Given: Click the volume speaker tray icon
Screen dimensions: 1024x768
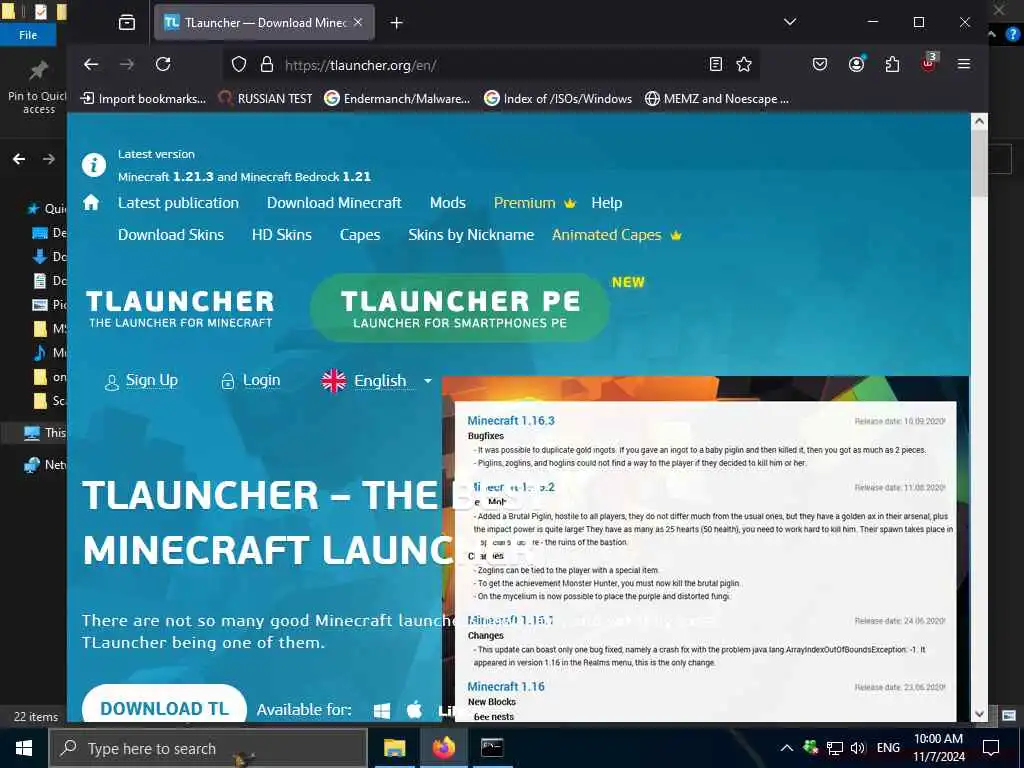Looking at the screenshot, I should point(858,748).
